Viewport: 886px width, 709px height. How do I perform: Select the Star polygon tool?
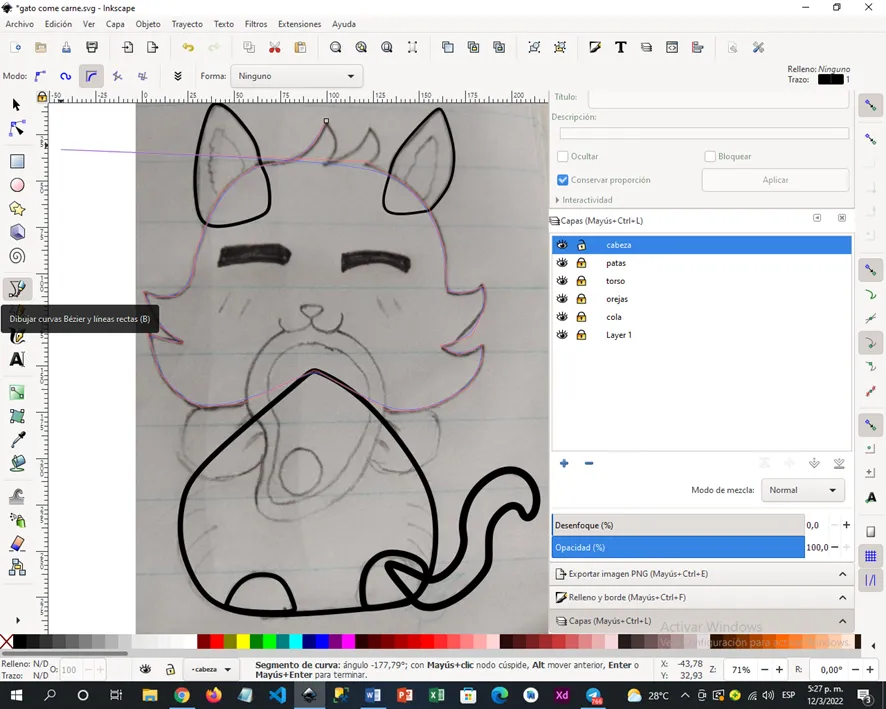(17, 209)
